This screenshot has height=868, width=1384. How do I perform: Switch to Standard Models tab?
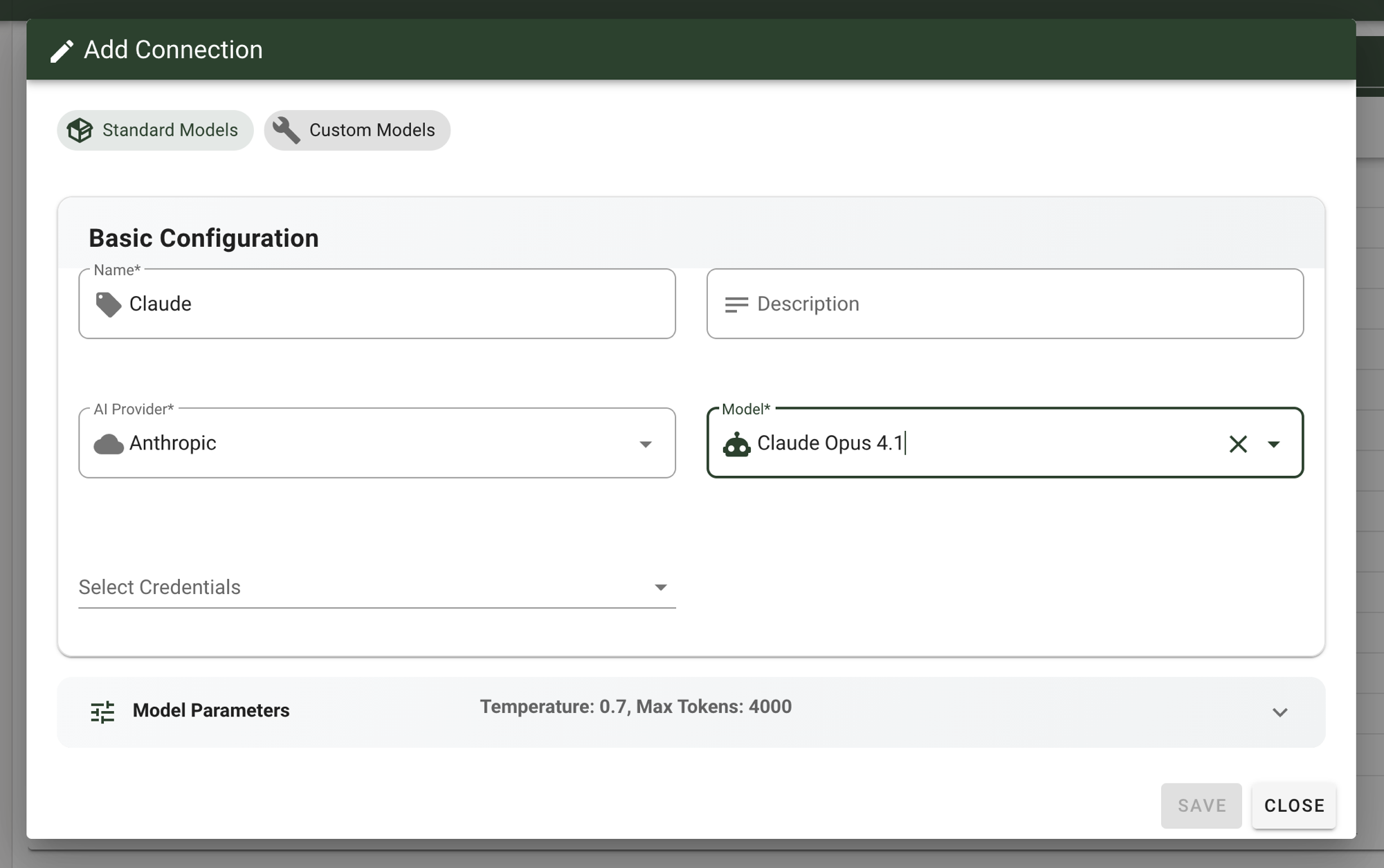click(155, 130)
